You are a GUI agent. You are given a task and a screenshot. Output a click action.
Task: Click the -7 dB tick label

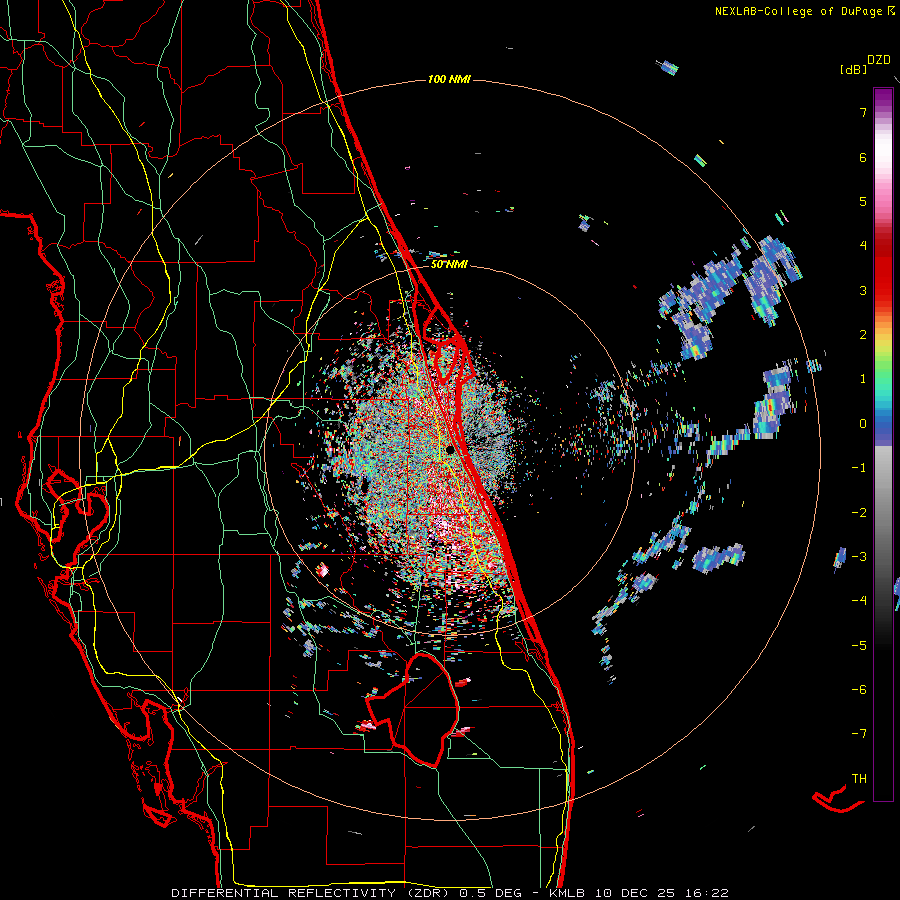click(x=859, y=734)
